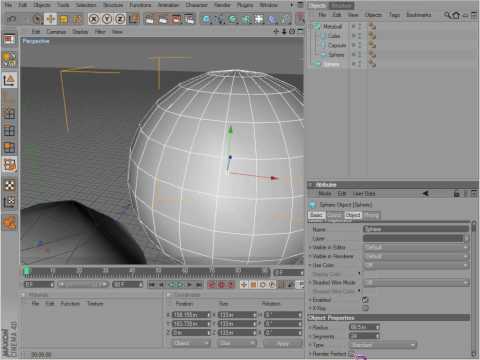Switch to the Phong tab in Attributes
This screenshot has height=360, width=480.
coord(371,215)
